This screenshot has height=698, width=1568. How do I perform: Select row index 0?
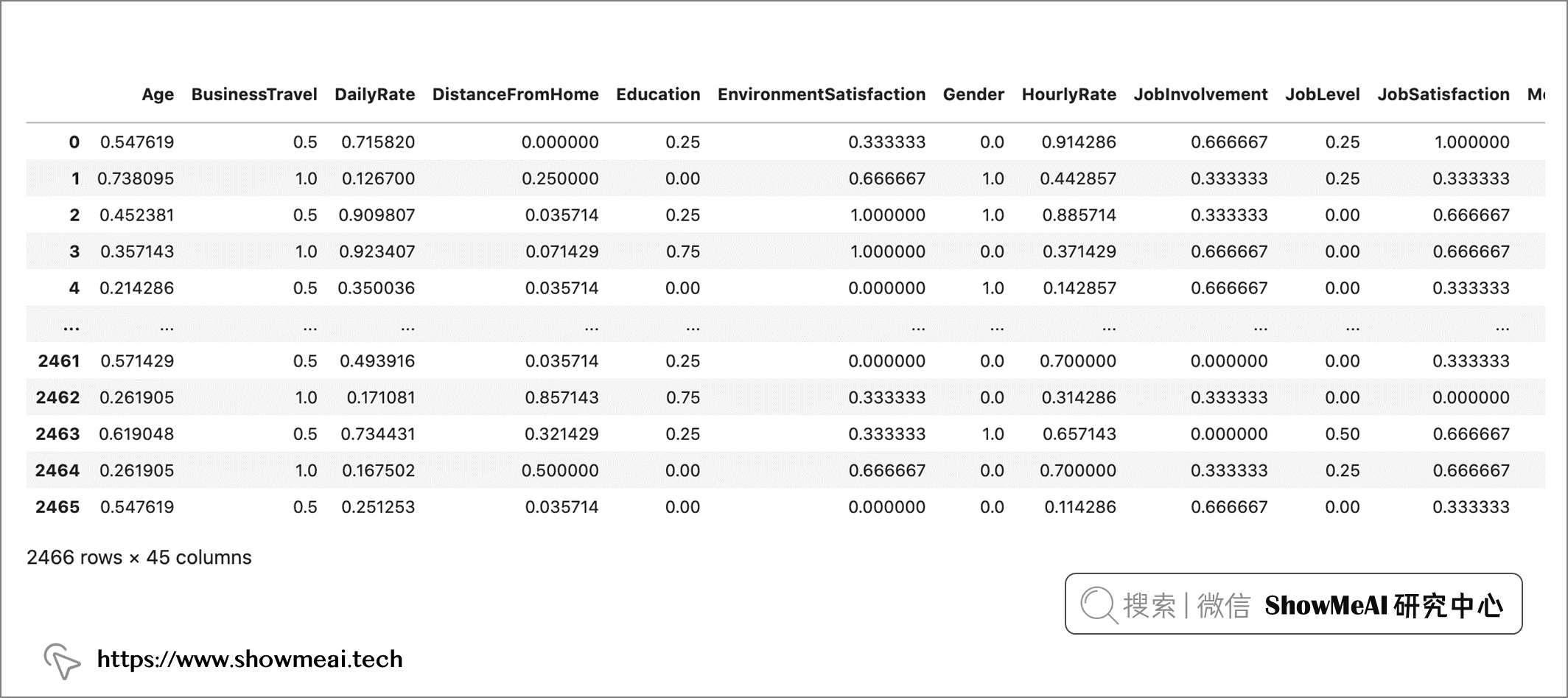point(74,142)
